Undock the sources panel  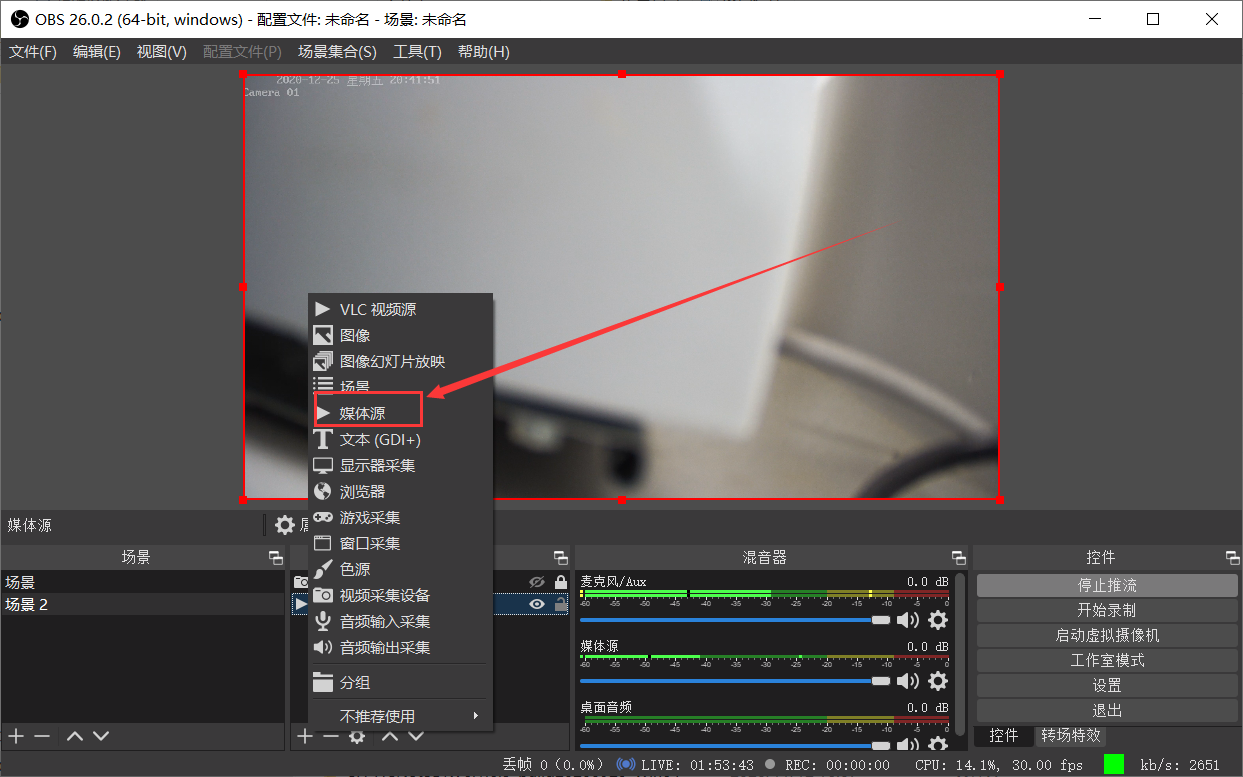tap(561, 558)
